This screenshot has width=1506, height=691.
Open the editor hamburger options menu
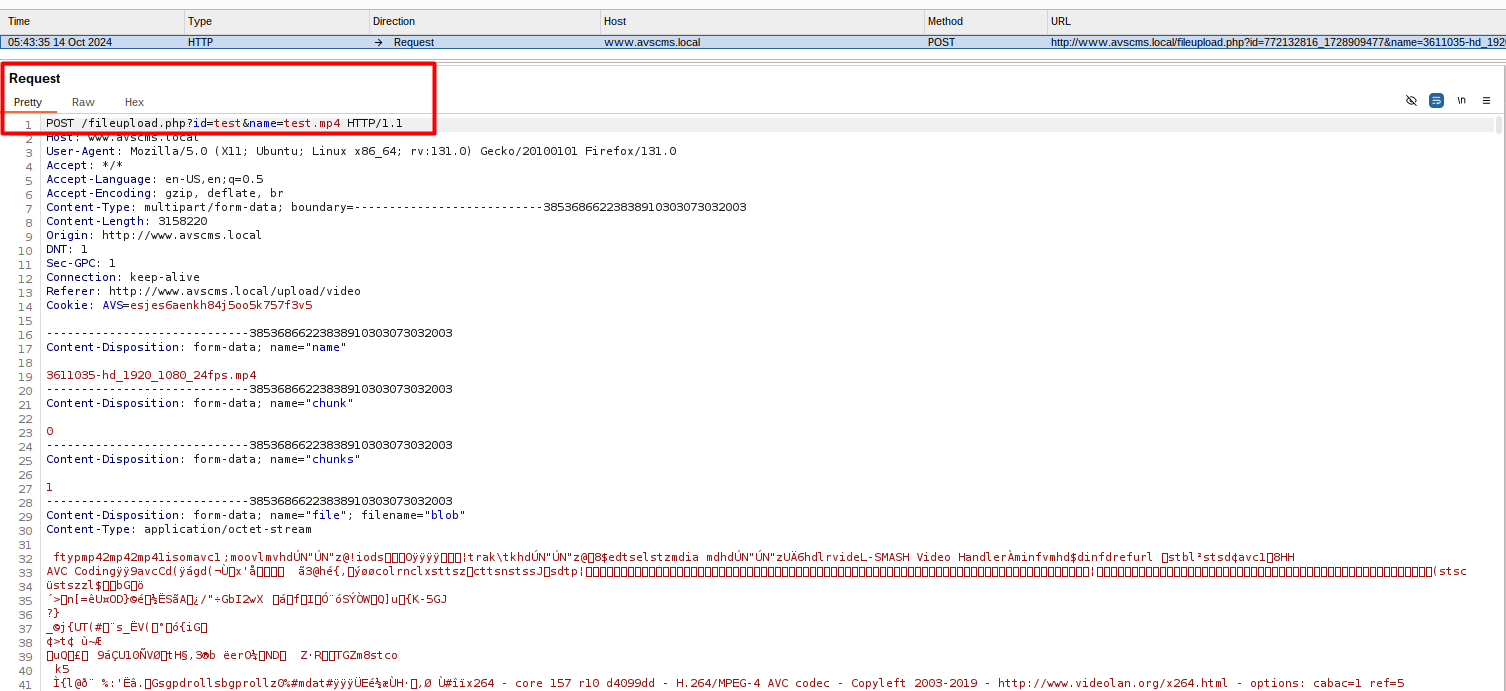[x=1486, y=101]
